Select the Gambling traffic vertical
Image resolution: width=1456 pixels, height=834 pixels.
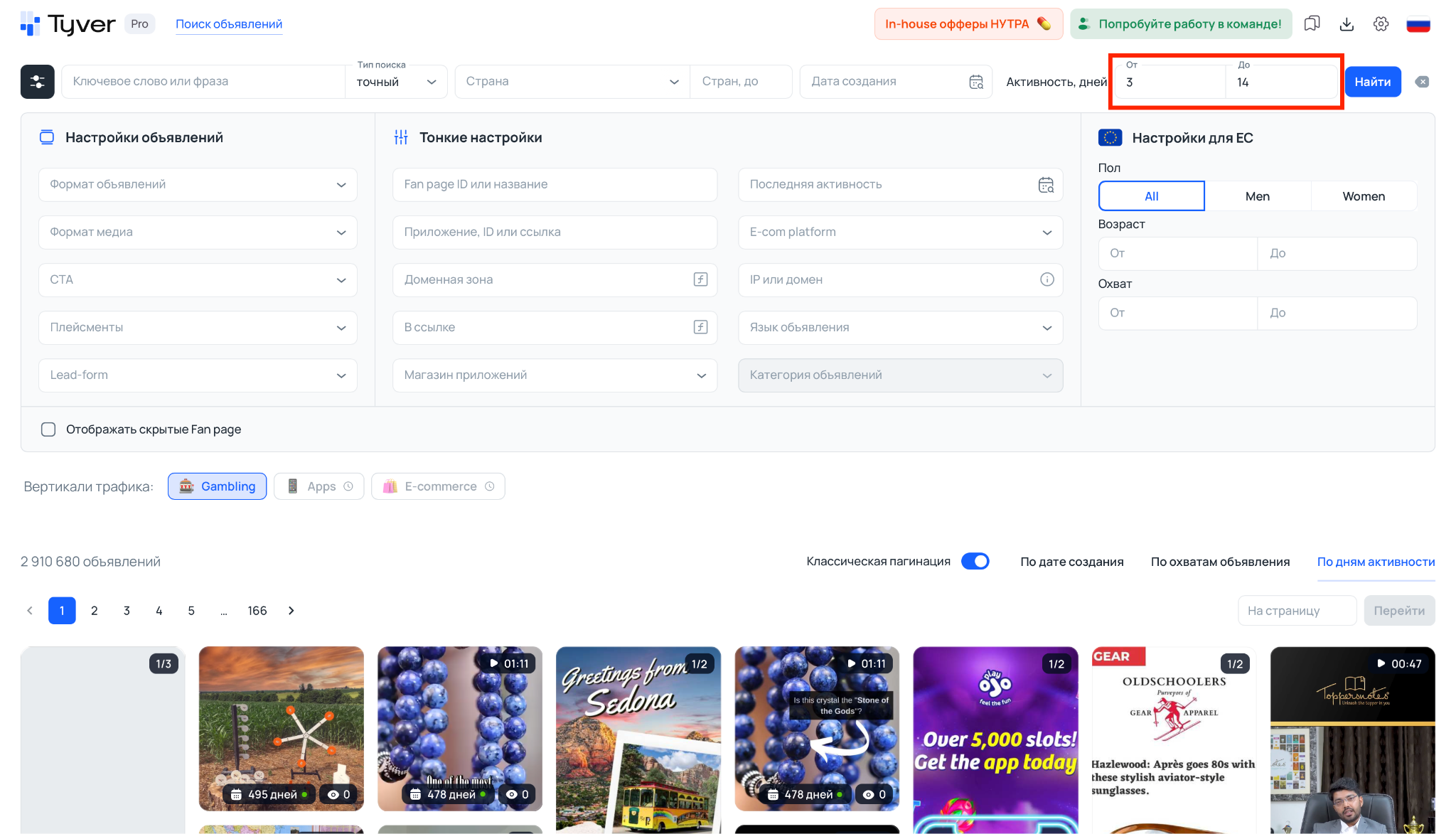217,486
